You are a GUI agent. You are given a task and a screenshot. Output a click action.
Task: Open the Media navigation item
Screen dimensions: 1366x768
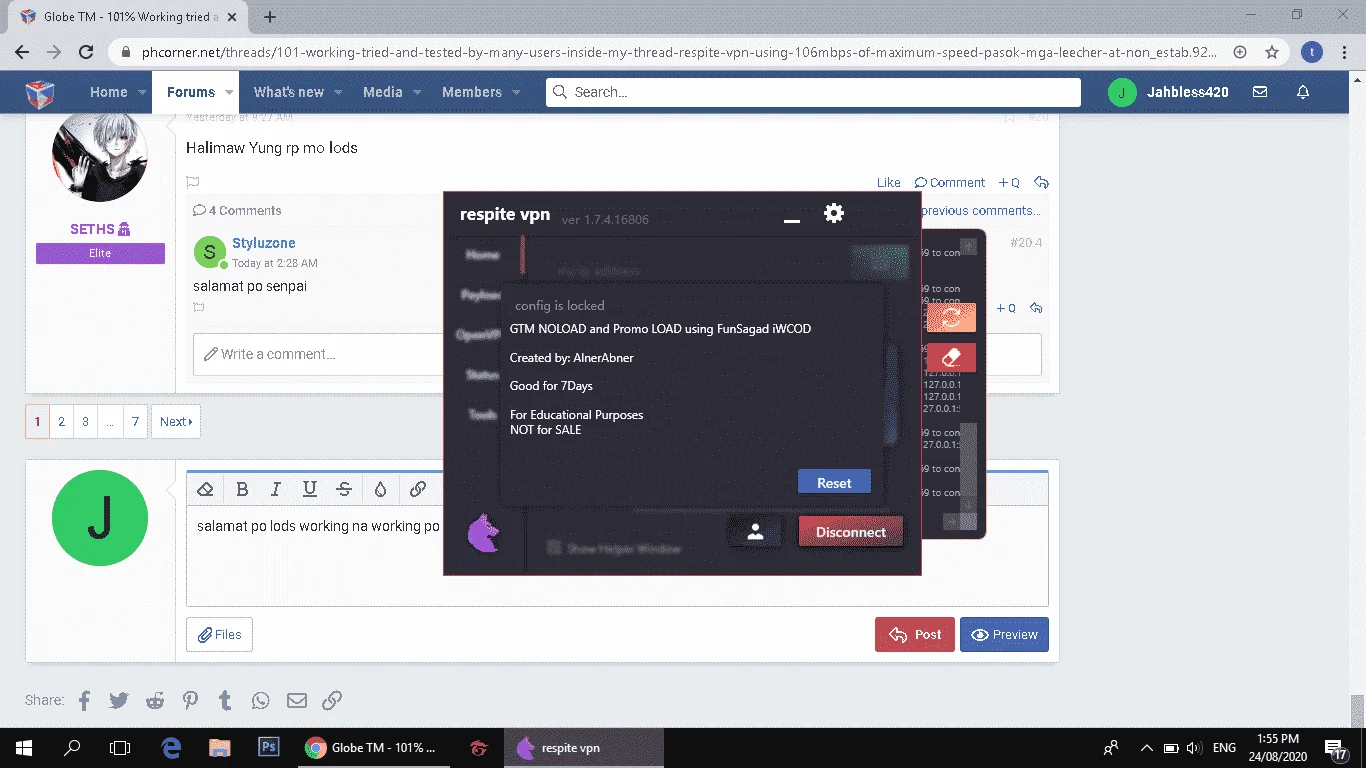382,92
